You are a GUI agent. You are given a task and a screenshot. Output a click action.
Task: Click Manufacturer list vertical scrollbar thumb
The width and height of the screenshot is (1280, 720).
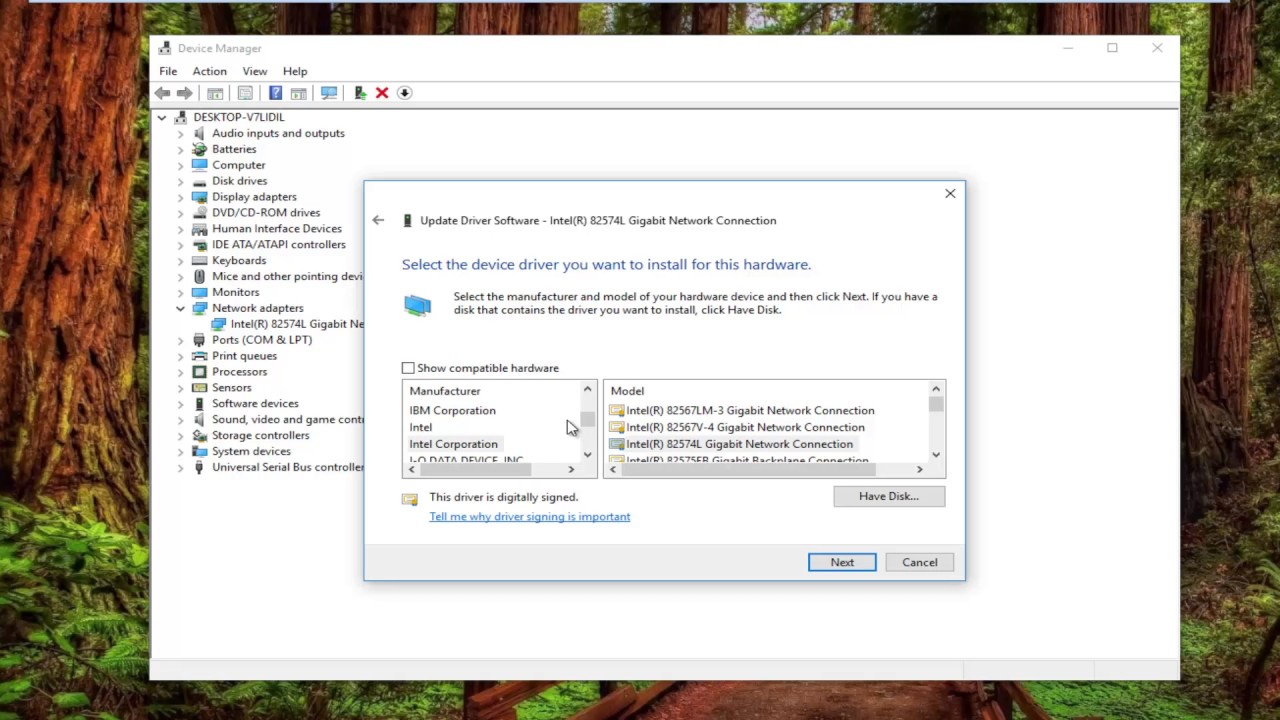(x=588, y=420)
